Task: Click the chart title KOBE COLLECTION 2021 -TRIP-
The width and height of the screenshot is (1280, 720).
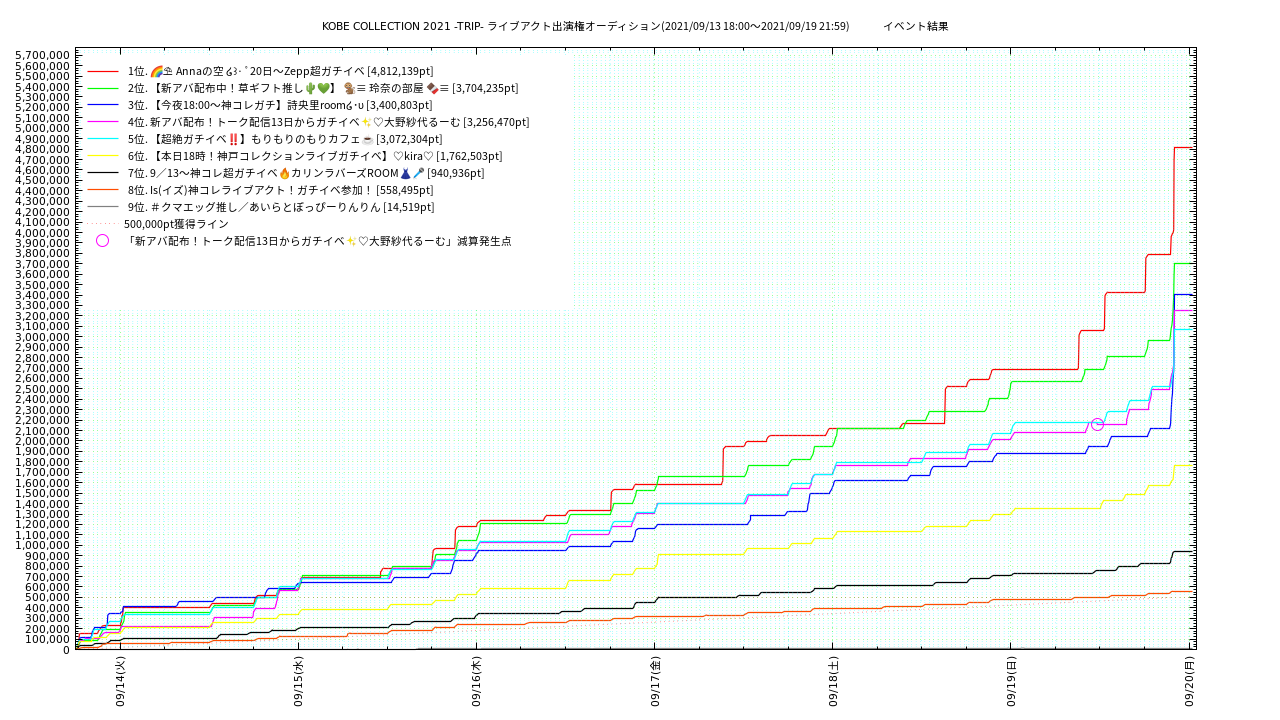Action: (402, 26)
